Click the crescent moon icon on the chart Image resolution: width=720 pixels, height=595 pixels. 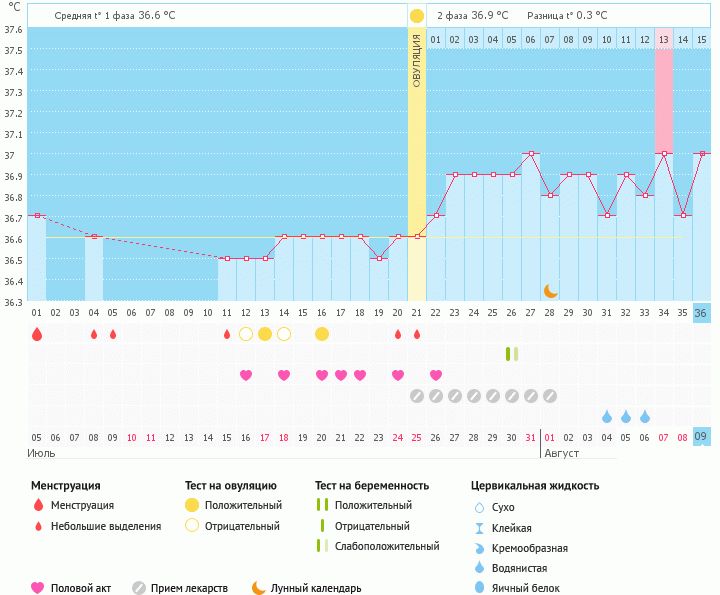tap(550, 291)
